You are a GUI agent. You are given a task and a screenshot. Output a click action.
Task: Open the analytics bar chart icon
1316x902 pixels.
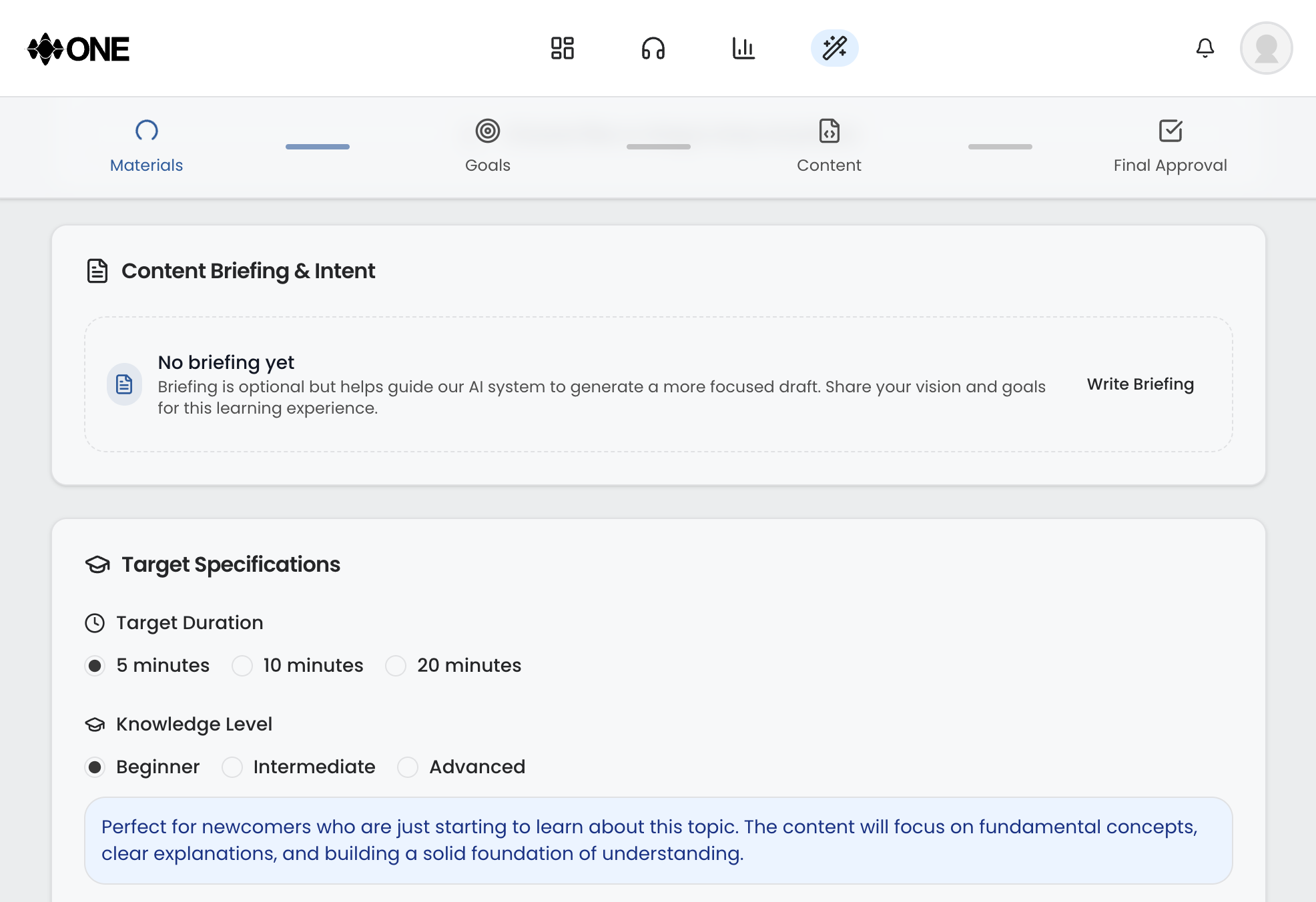(744, 47)
